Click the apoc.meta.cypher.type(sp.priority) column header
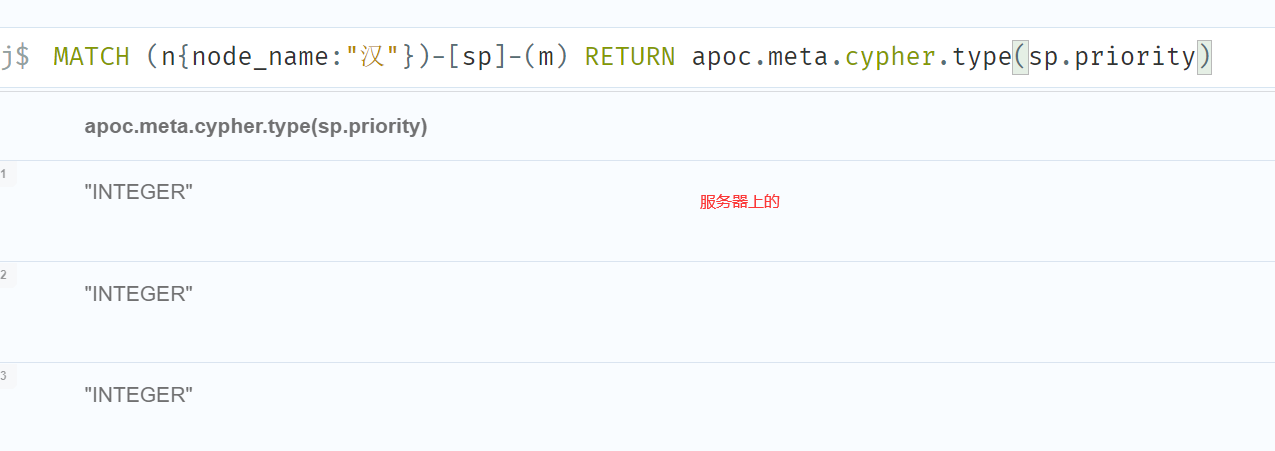This screenshot has width=1275, height=451. (256, 127)
